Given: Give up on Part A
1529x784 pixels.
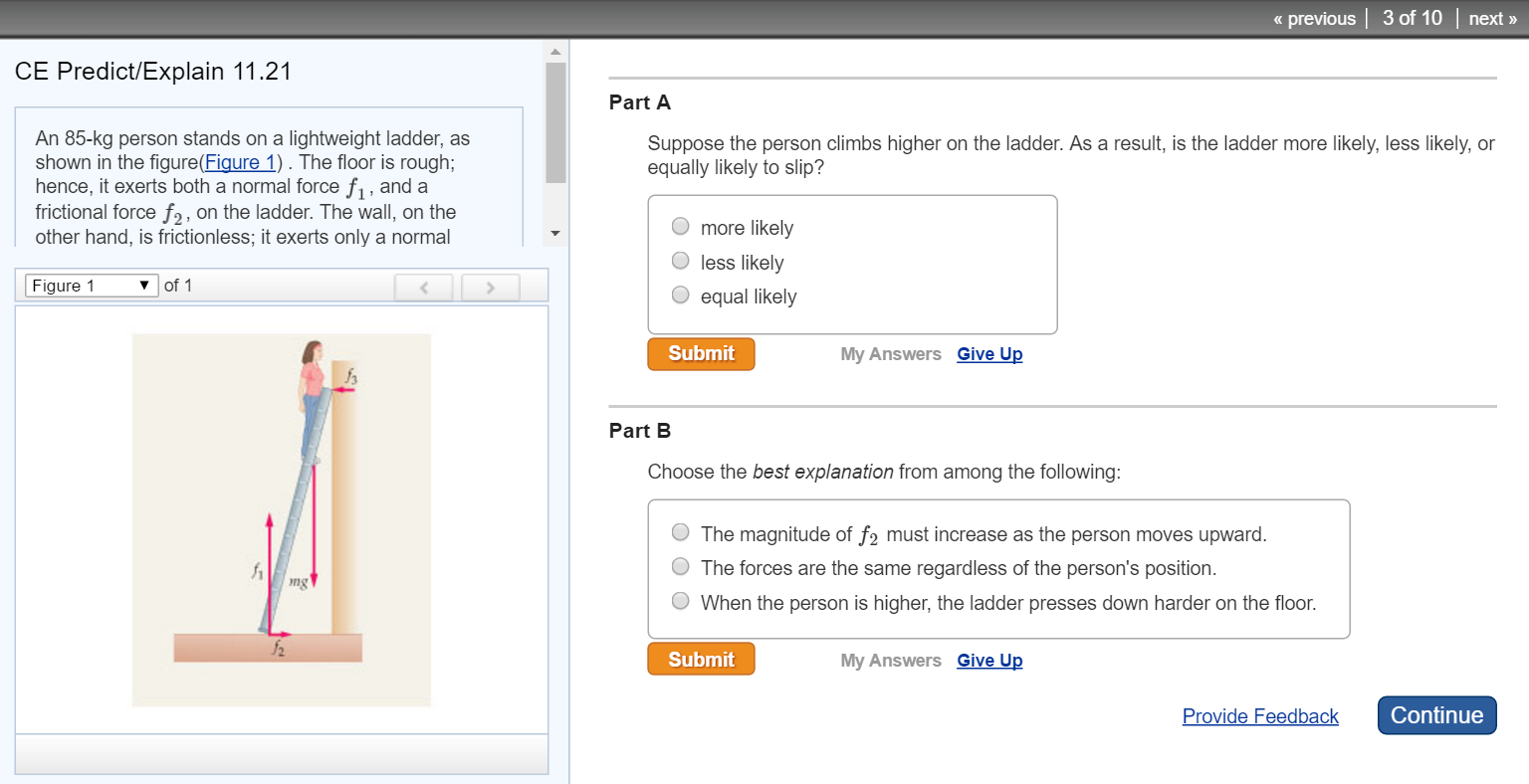Looking at the screenshot, I should pyautogui.click(x=988, y=353).
